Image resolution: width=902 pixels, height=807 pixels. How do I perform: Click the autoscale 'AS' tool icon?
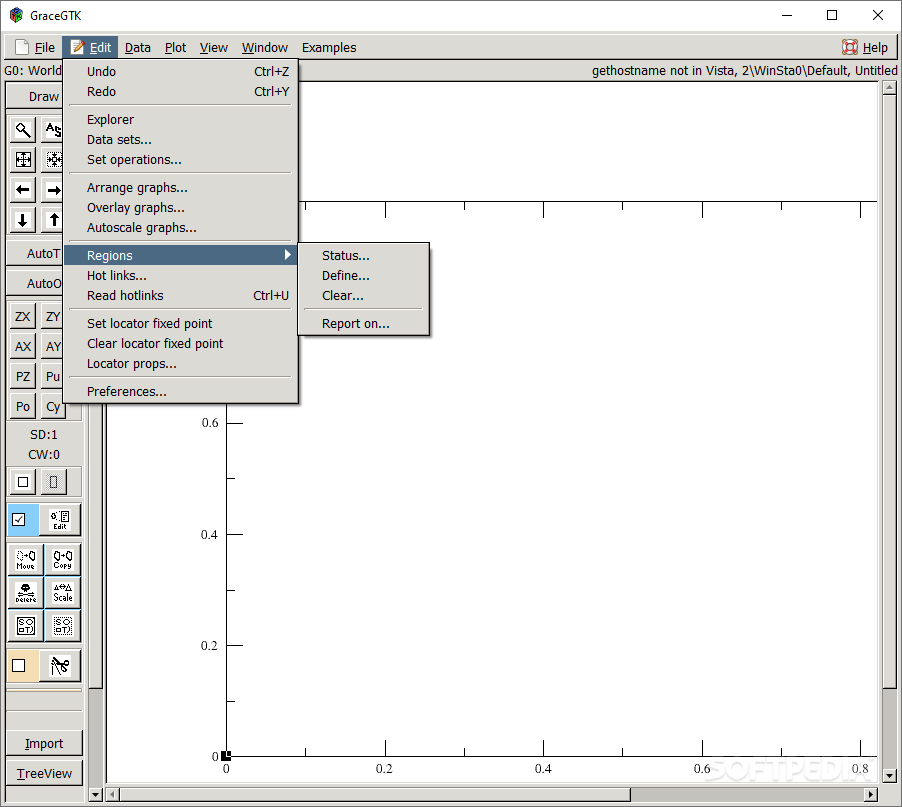[x=53, y=130]
